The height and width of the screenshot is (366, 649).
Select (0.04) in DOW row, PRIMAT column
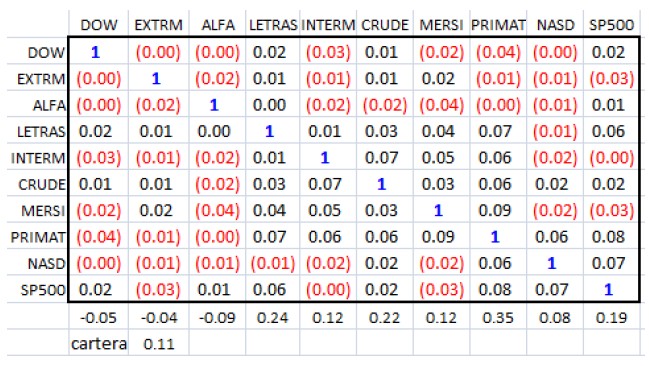(x=498, y=52)
